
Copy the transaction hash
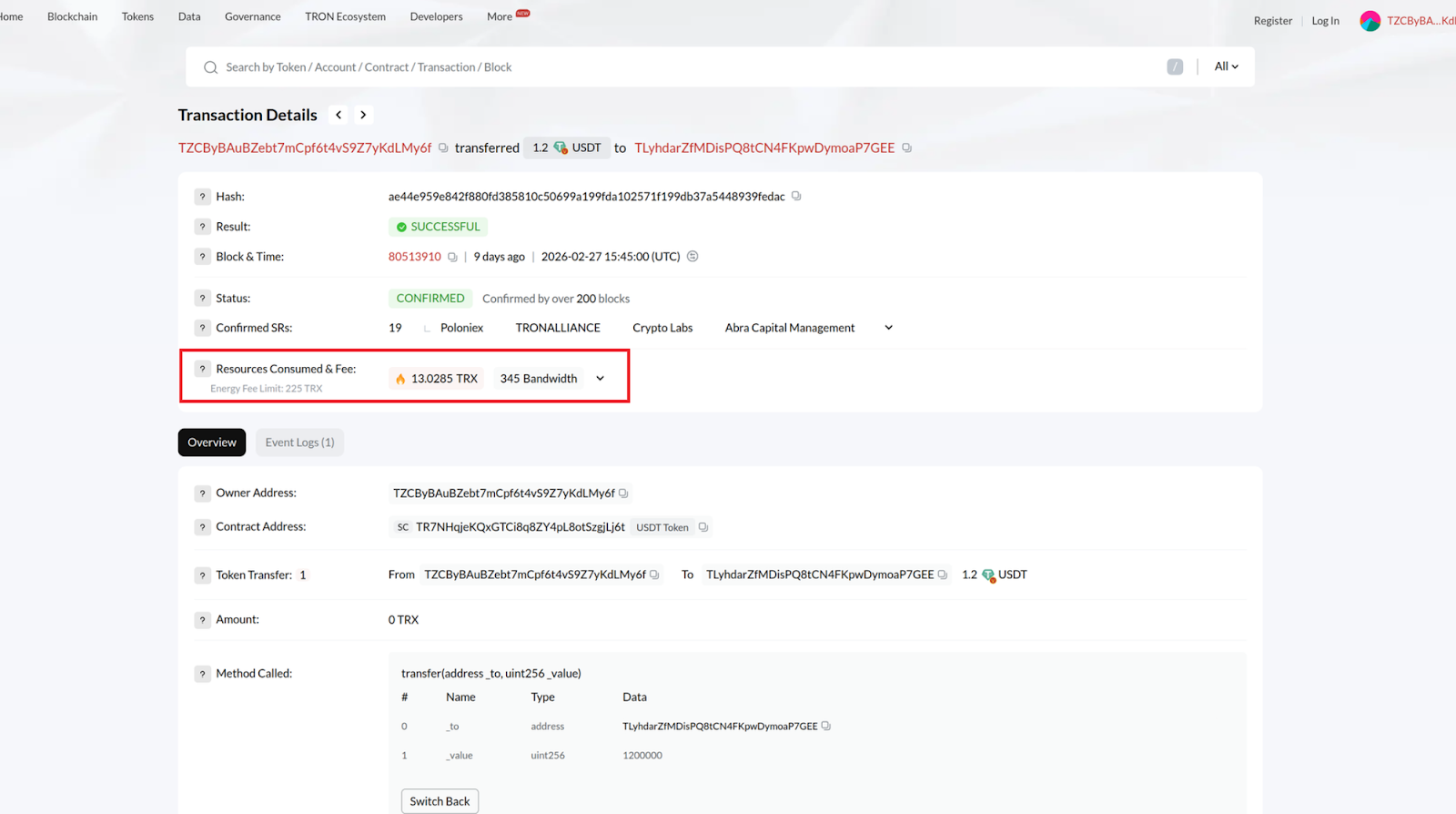click(x=796, y=197)
